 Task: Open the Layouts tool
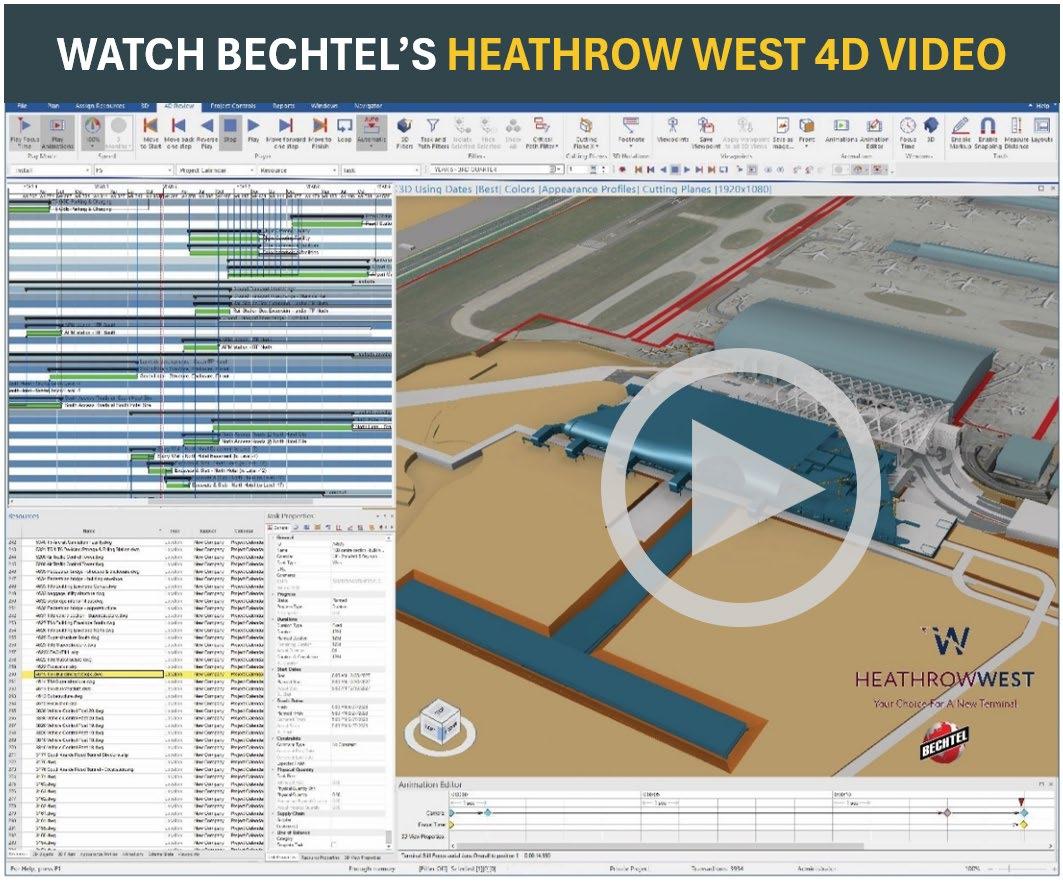pos(1042,130)
